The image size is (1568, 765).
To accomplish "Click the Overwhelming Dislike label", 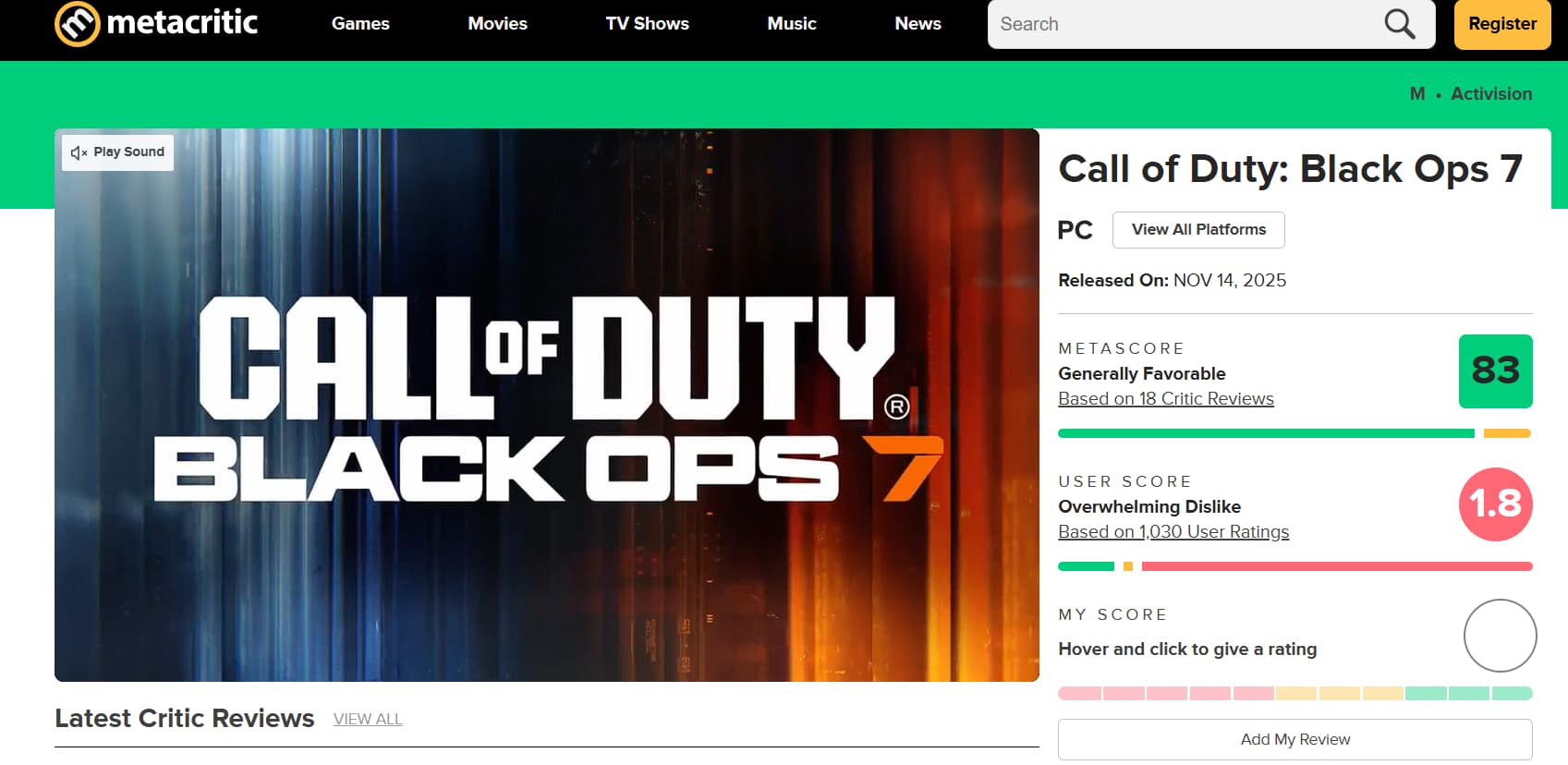I will (1149, 507).
